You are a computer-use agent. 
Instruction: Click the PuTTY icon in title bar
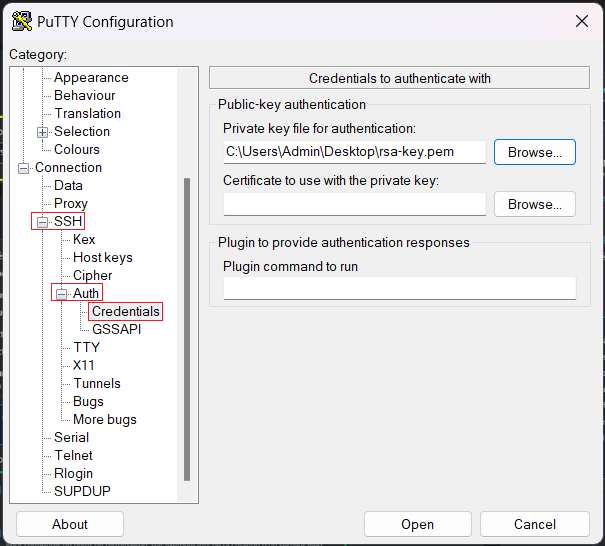point(22,21)
